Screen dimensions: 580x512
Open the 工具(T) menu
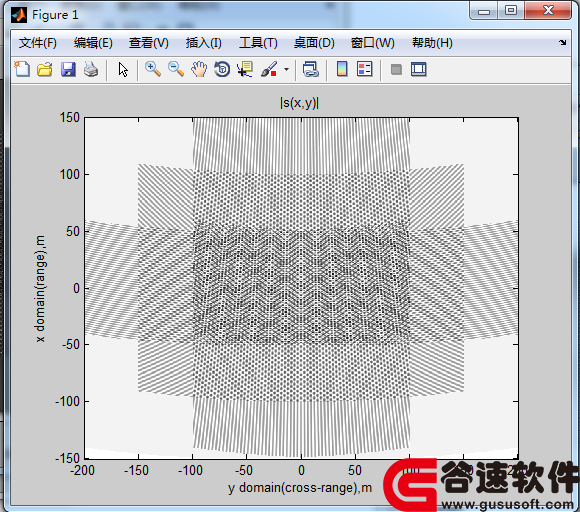click(x=258, y=43)
